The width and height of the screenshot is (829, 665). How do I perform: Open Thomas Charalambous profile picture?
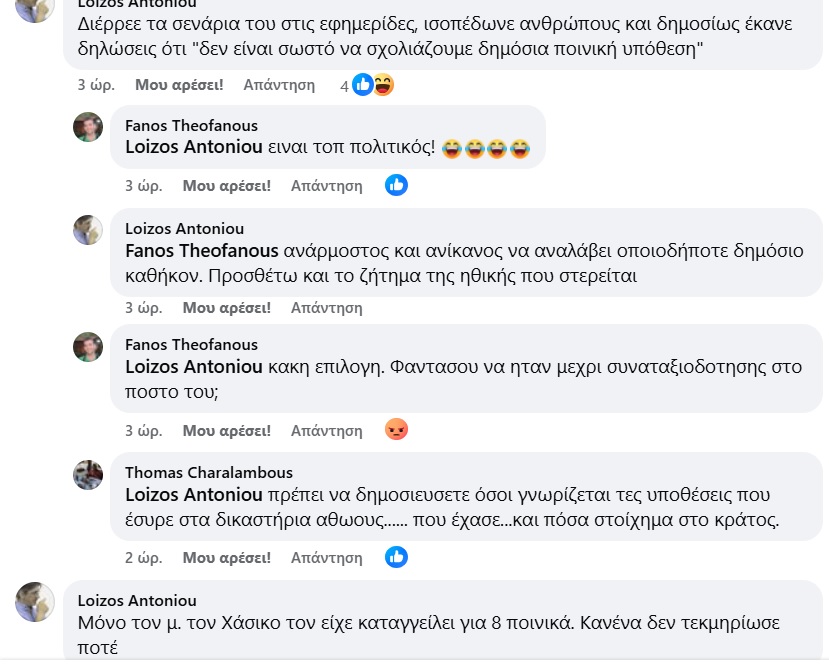(x=88, y=474)
